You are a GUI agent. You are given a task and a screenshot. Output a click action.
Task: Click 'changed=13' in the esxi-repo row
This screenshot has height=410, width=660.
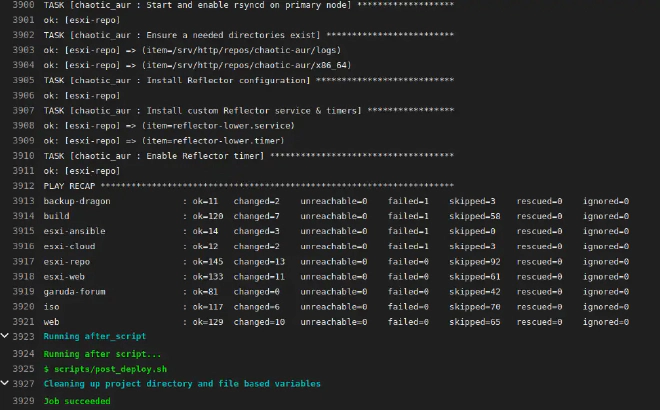click(260, 261)
